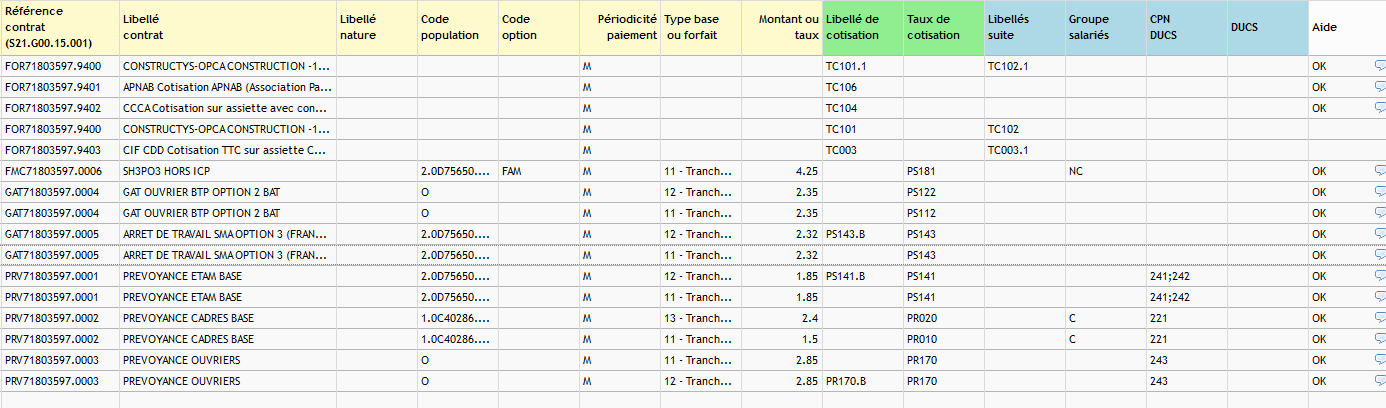Click the TC102 libellés suite cell
This screenshot has height=408, width=1386.
[1024, 129]
